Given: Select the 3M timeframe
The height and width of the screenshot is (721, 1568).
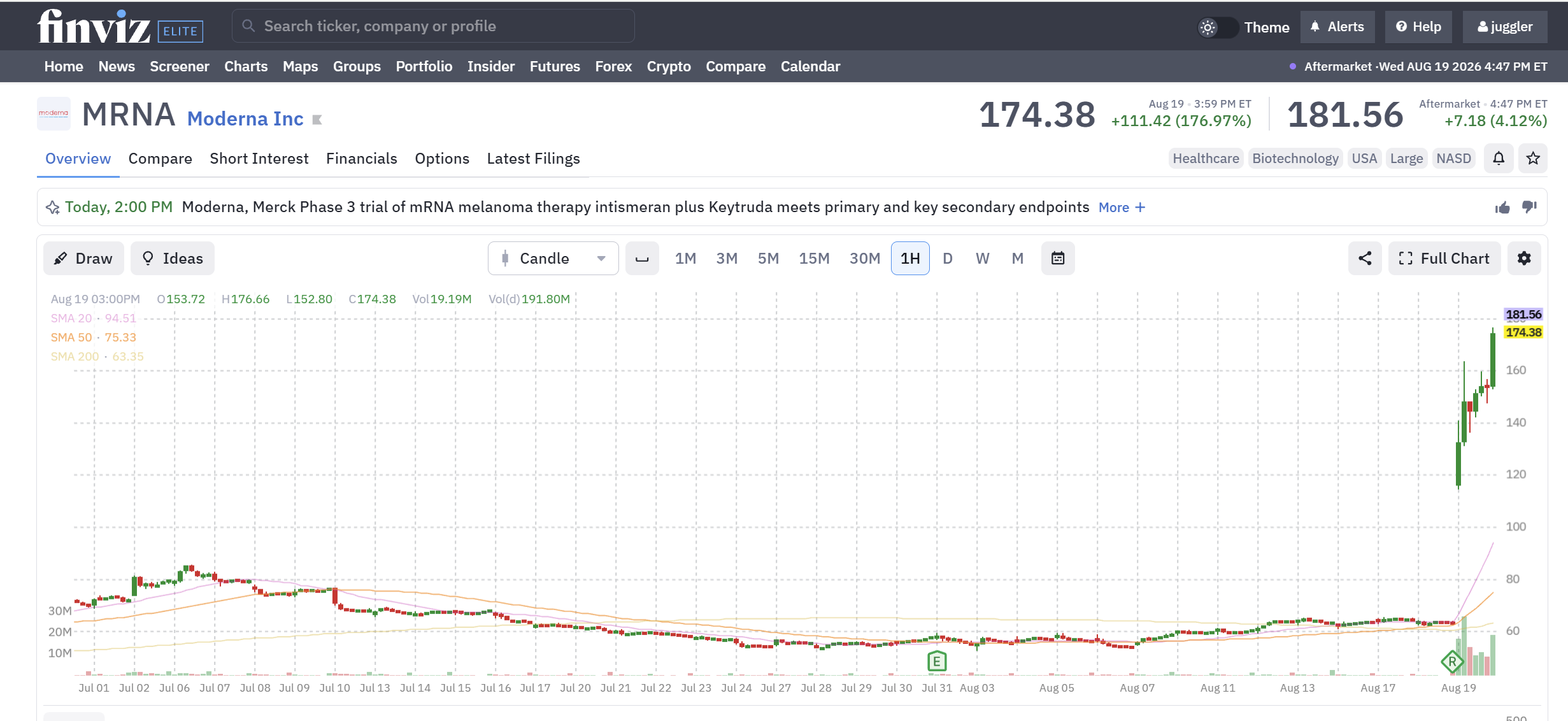Looking at the screenshot, I should coord(727,258).
